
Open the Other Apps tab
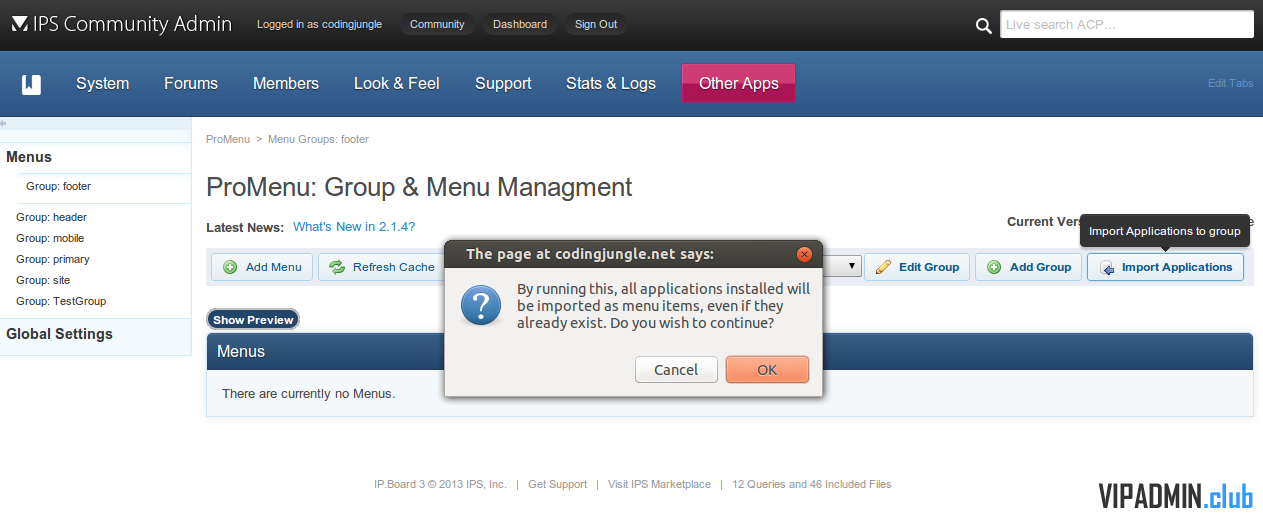click(x=738, y=83)
